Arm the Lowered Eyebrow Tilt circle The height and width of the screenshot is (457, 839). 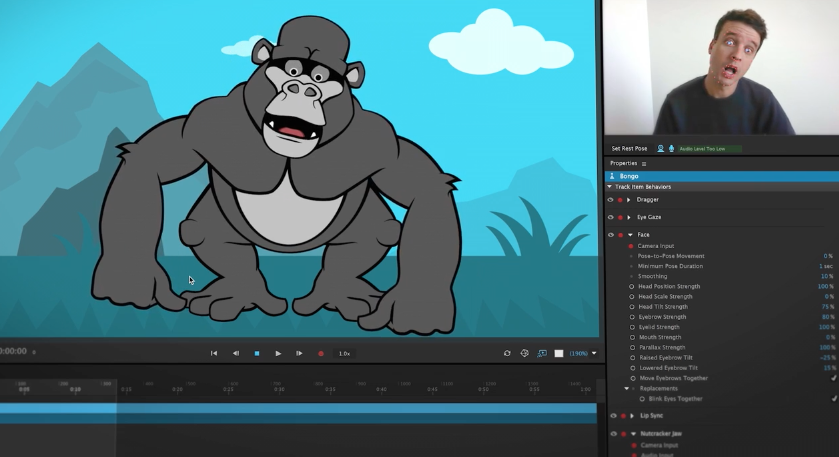[633, 368]
